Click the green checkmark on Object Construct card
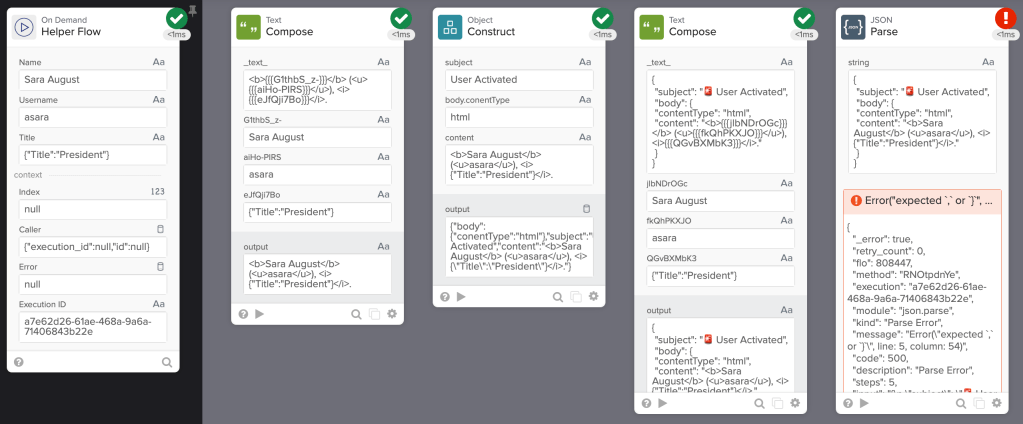1023x424 pixels. click(602, 18)
